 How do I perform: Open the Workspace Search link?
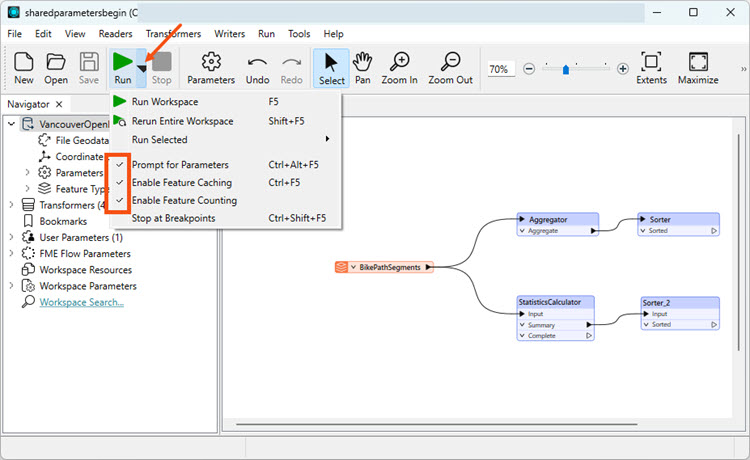point(81,302)
